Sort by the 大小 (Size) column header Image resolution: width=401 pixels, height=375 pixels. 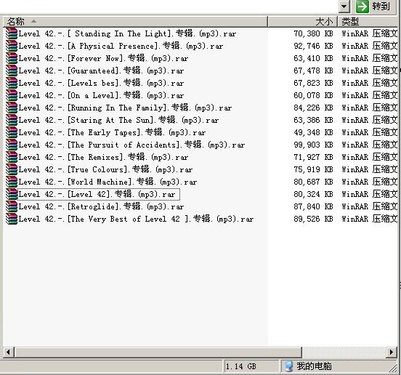click(x=303, y=22)
